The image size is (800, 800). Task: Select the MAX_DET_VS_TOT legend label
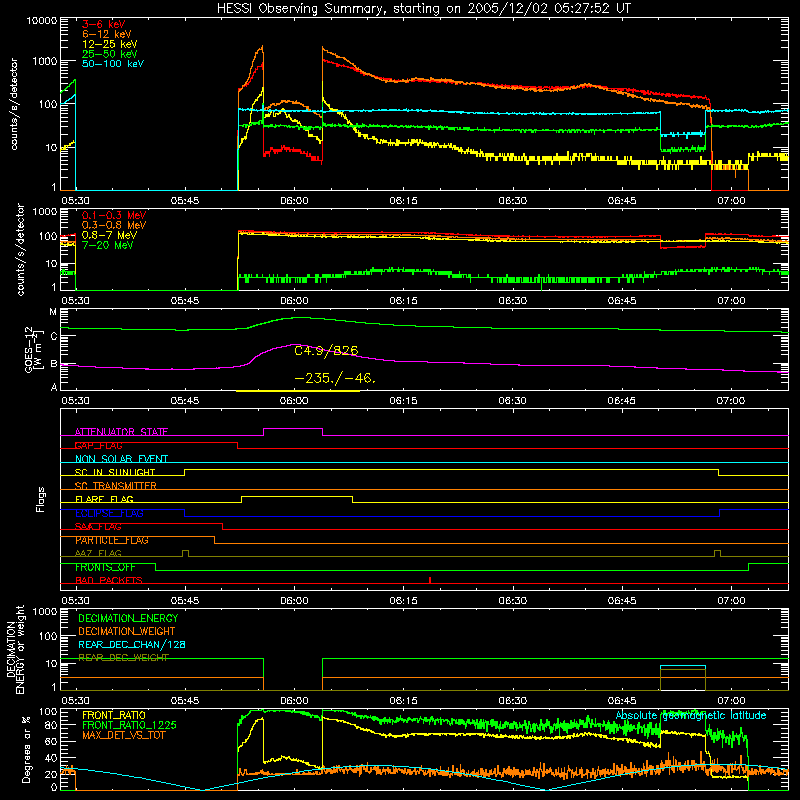coord(123,735)
